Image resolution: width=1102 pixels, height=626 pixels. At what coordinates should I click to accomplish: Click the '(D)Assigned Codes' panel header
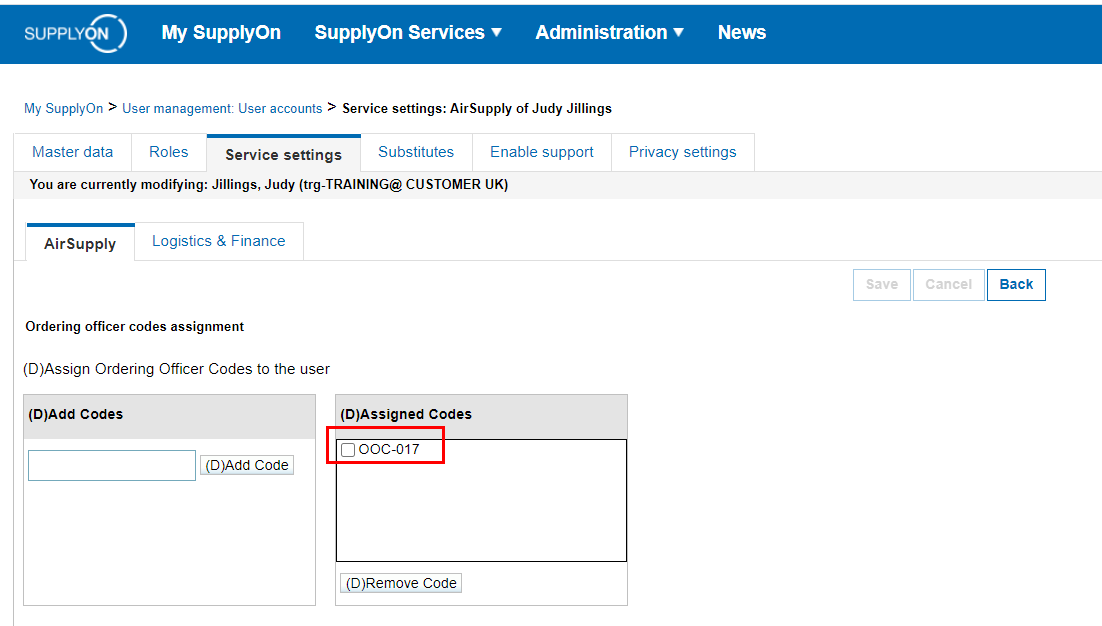click(481, 415)
